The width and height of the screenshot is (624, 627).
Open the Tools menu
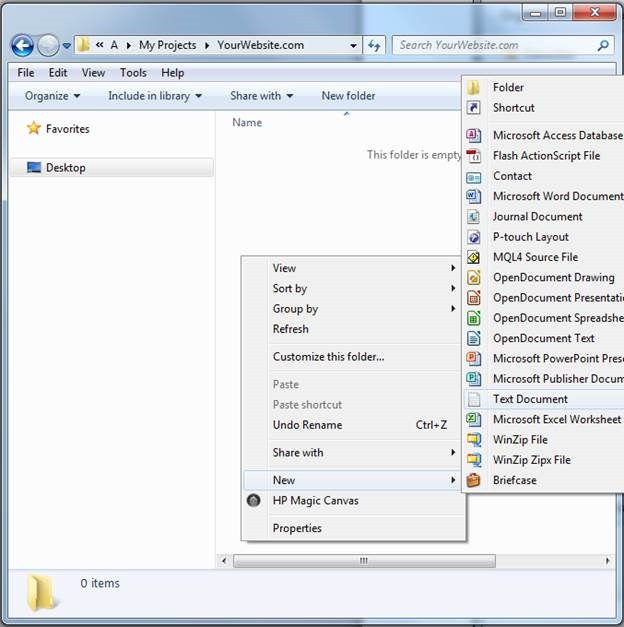(x=133, y=73)
